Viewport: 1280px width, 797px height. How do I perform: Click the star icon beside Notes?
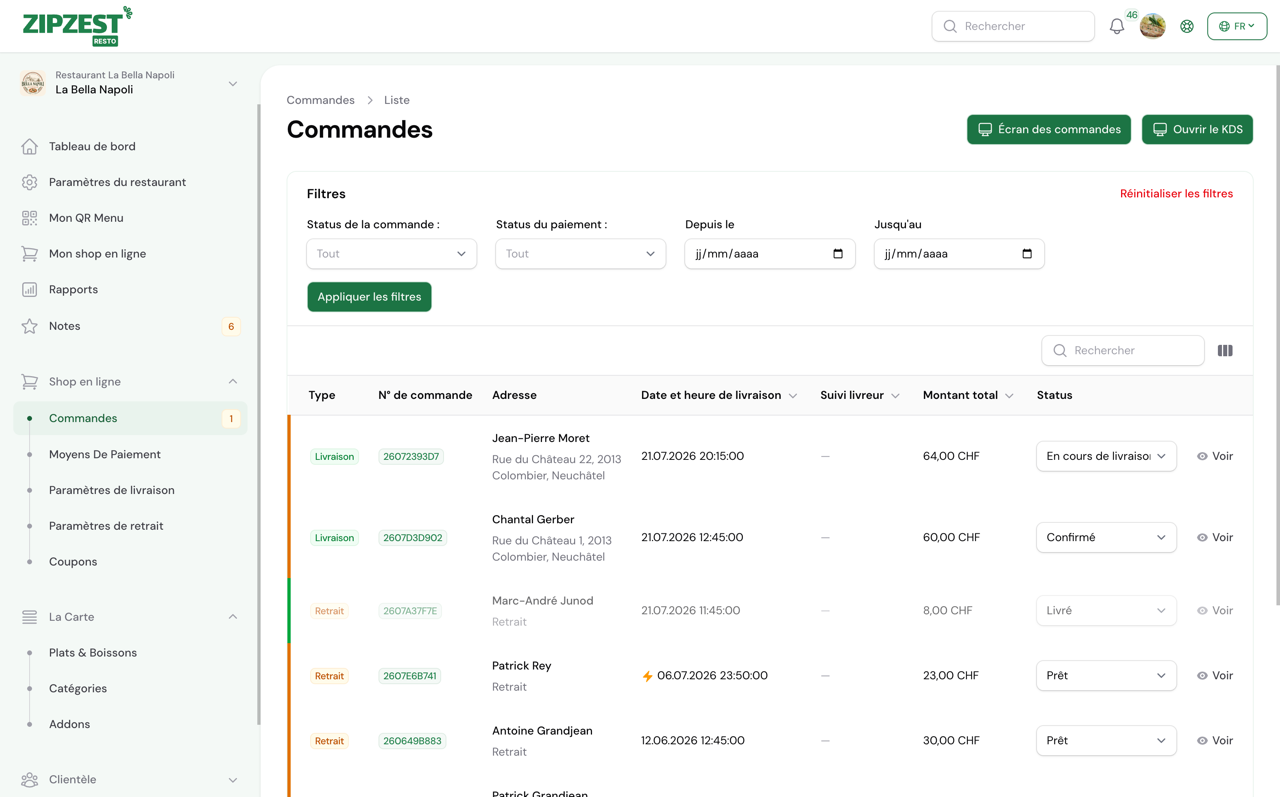pos(29,326)
